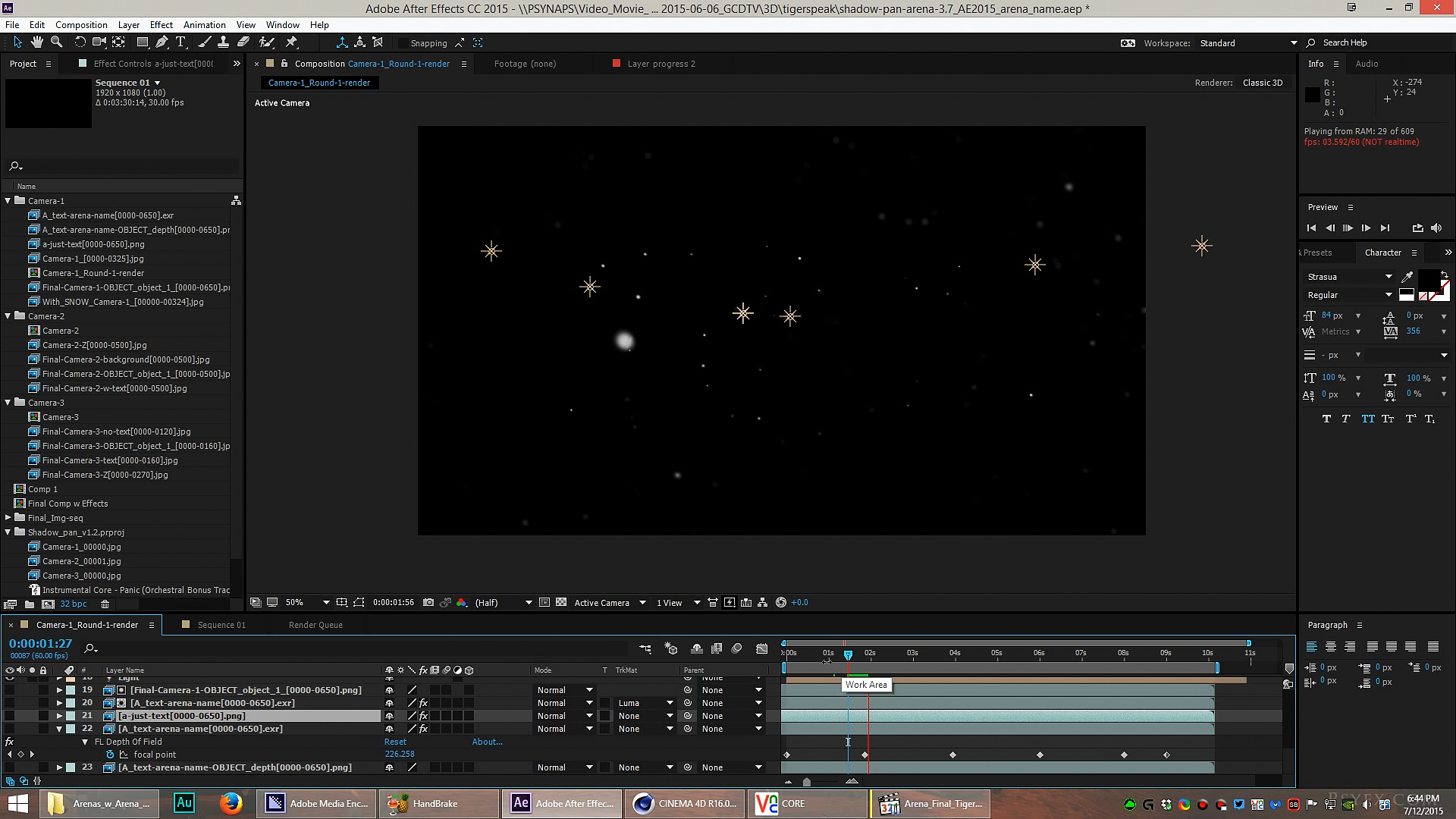
Task: Click the timeline current time 0:00:01:27
Action: pyautogui.click(x=40, y=644)
